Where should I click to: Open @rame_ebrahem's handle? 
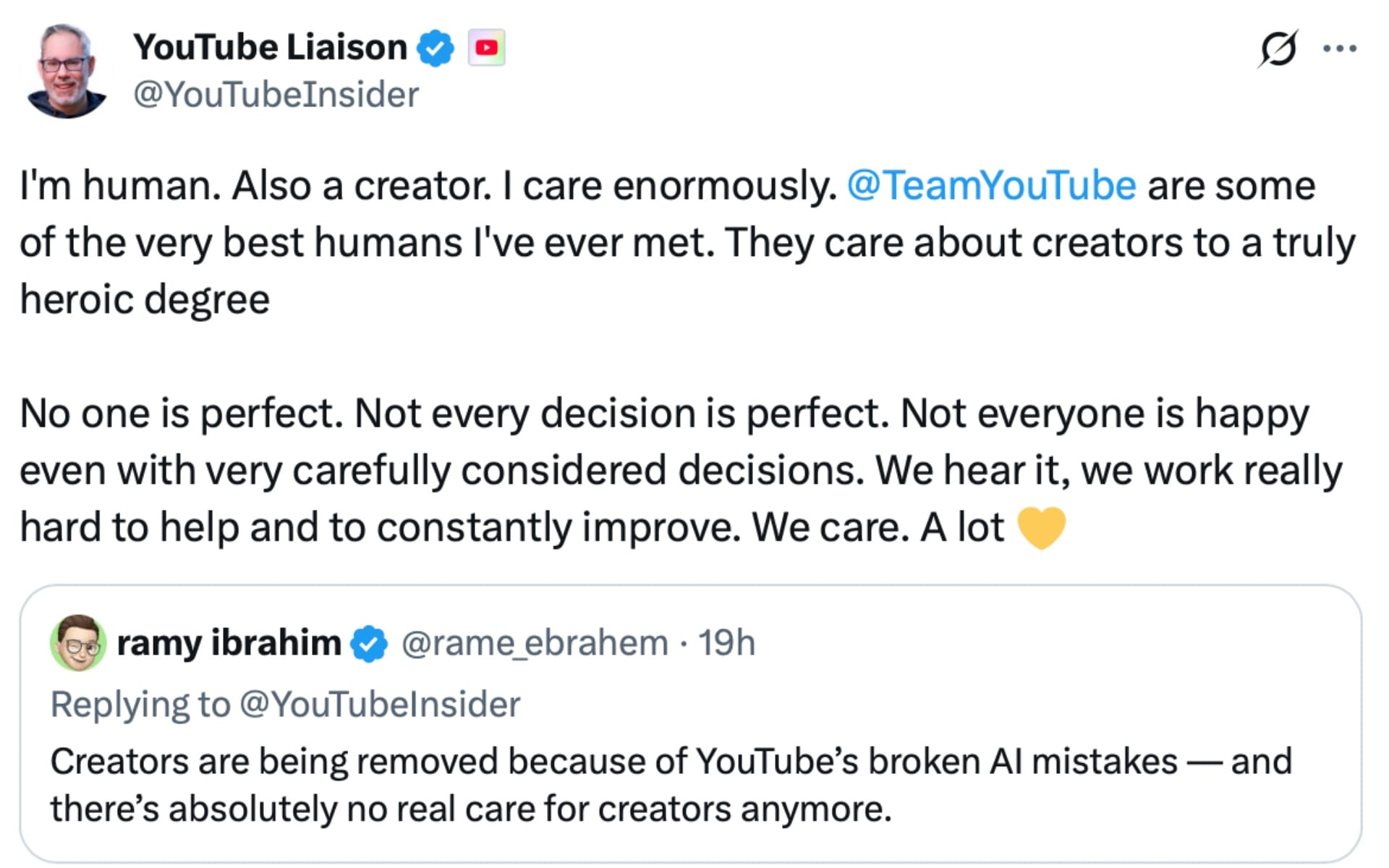coord(530,641)
